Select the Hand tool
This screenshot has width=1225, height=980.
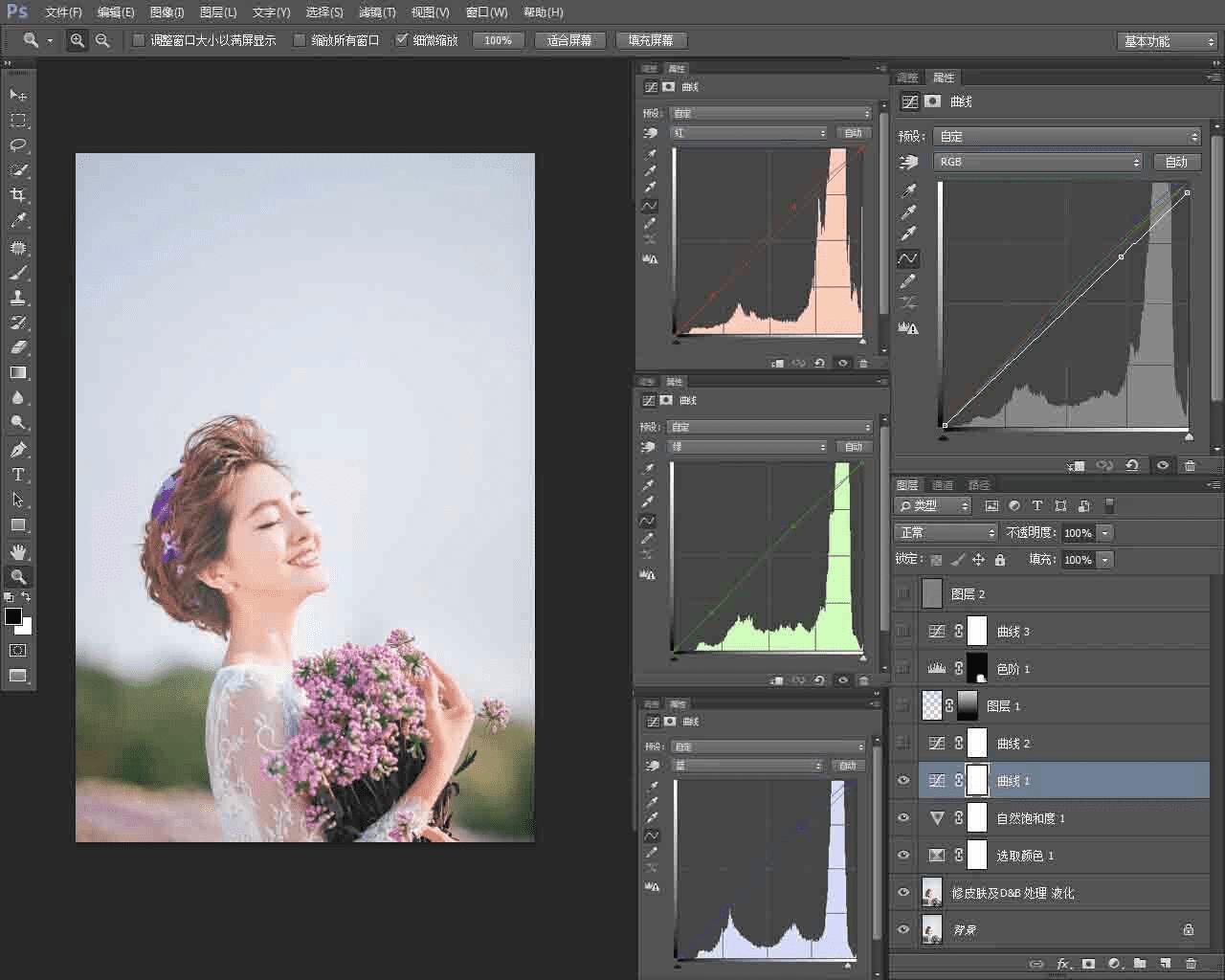point(18,551)
